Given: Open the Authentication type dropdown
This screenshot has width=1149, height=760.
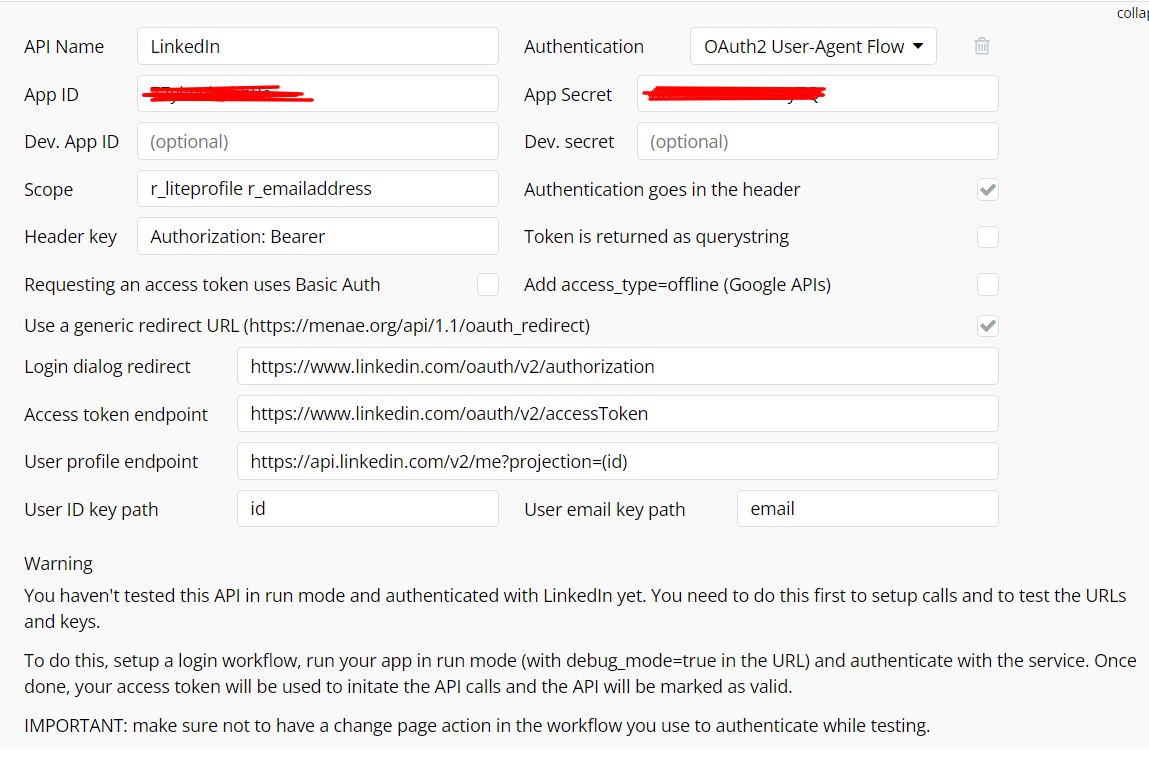Looking at the screenshot, I should pos(813,46).
